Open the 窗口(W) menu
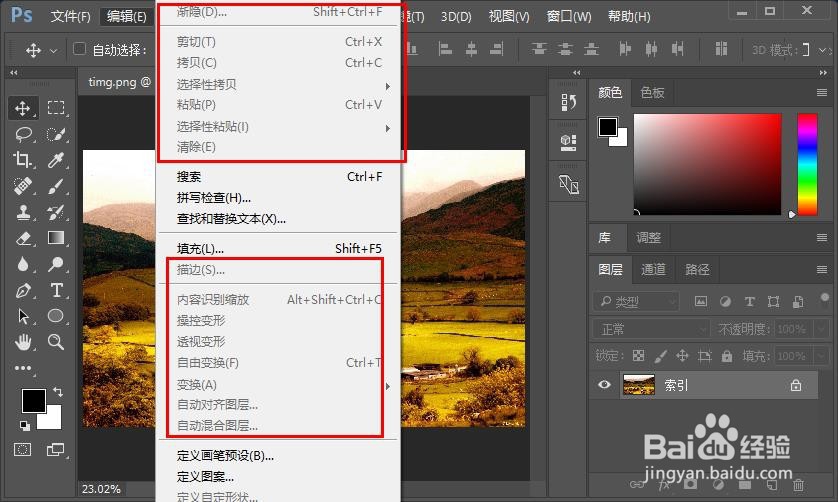The width and height of the screenshot is (838, 502). (x=569, y=17)
